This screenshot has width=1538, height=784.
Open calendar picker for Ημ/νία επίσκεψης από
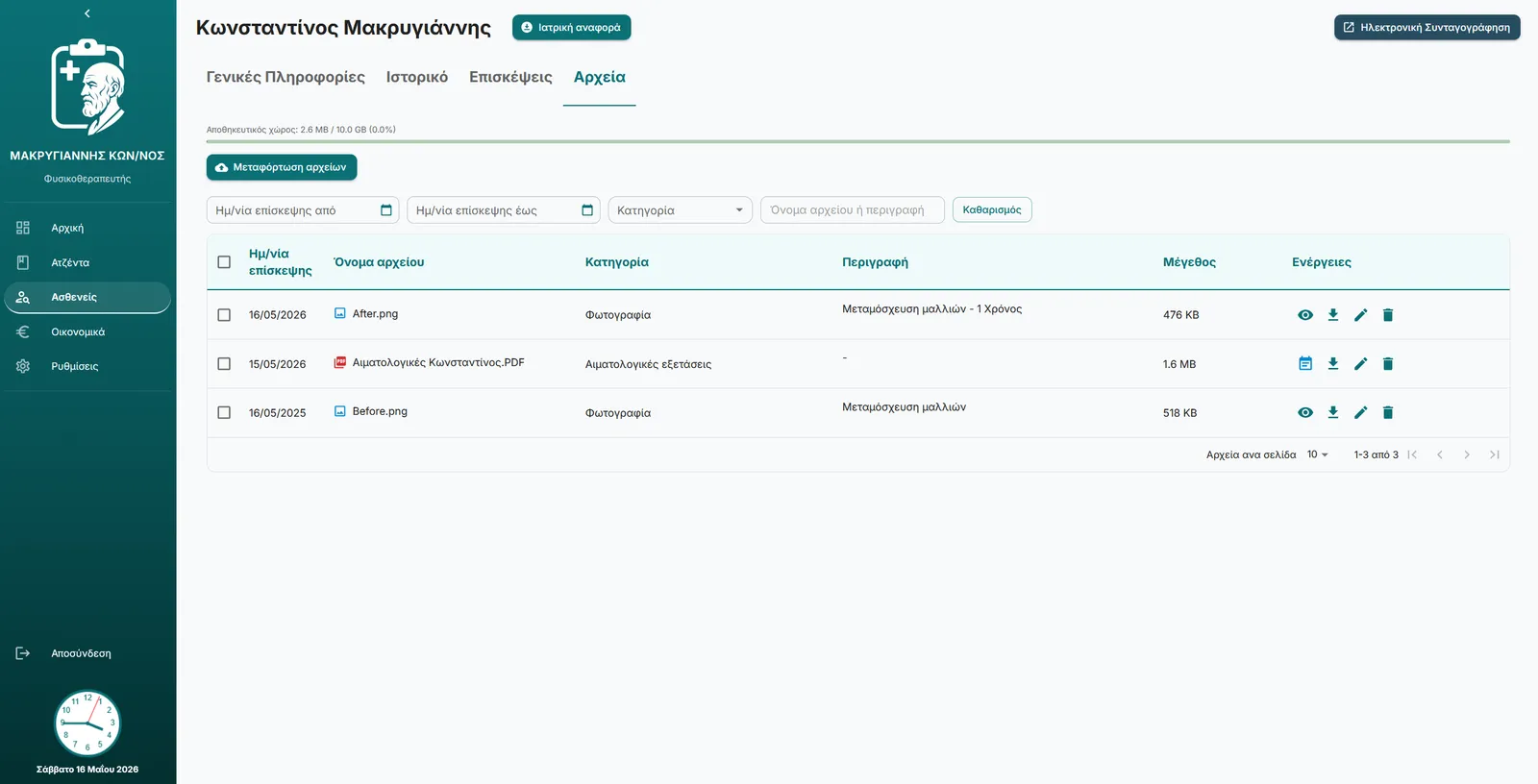(386, 210)
